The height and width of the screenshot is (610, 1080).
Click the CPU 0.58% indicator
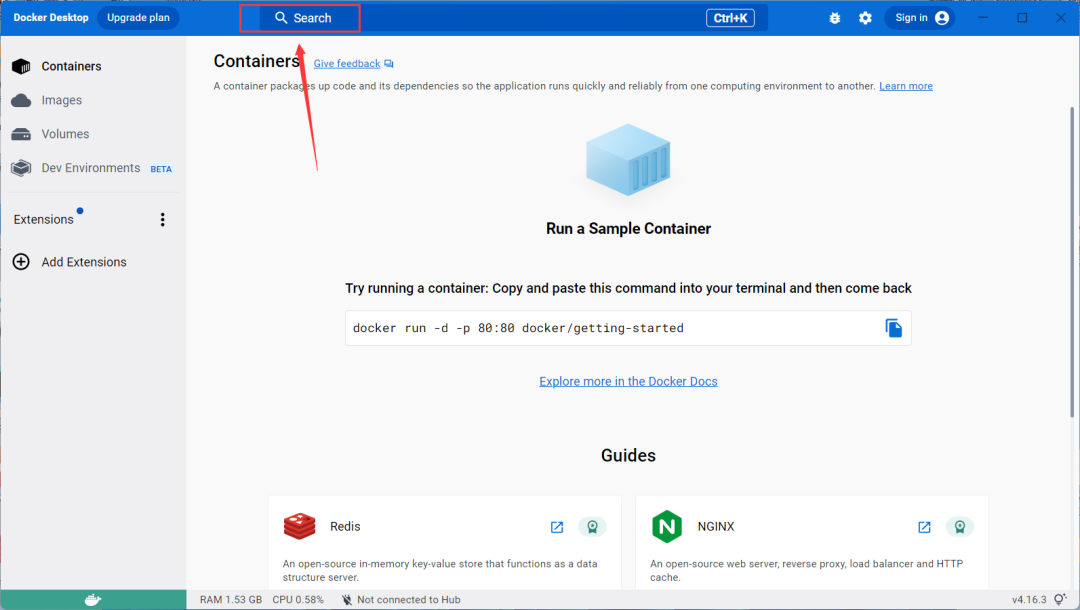pyautogui.click(x=298, y=600)
